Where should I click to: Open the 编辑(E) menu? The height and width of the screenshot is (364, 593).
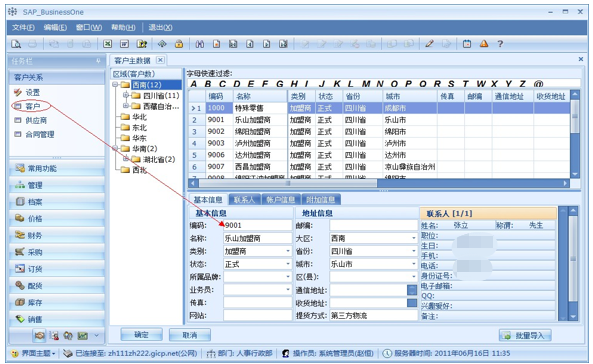55,28
